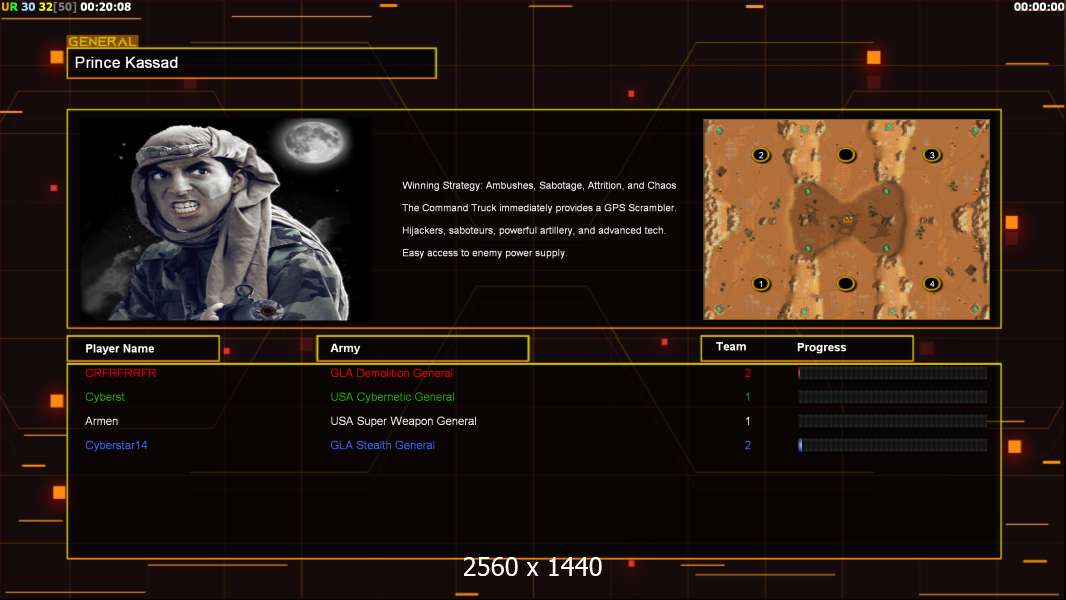
Task: Click the Progress column header label
Action: (821, 347)
